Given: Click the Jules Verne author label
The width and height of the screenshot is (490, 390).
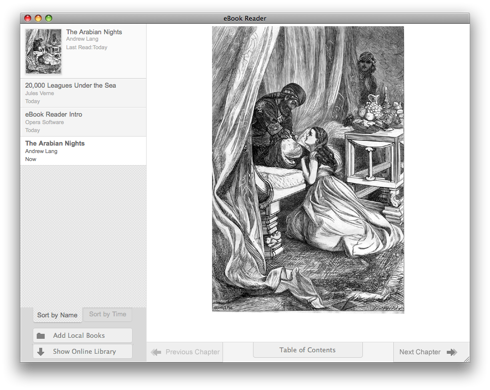Looking at the screenshot, I should (x=39, y=93).
